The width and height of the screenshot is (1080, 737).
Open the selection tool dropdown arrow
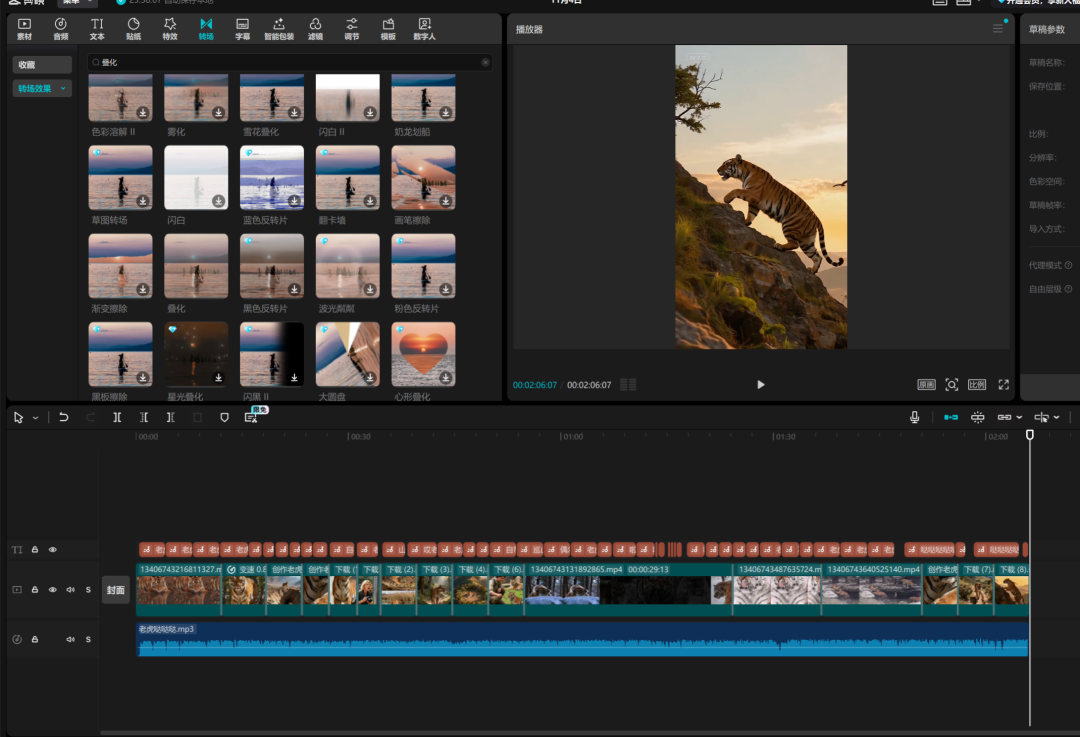point(36,418)
